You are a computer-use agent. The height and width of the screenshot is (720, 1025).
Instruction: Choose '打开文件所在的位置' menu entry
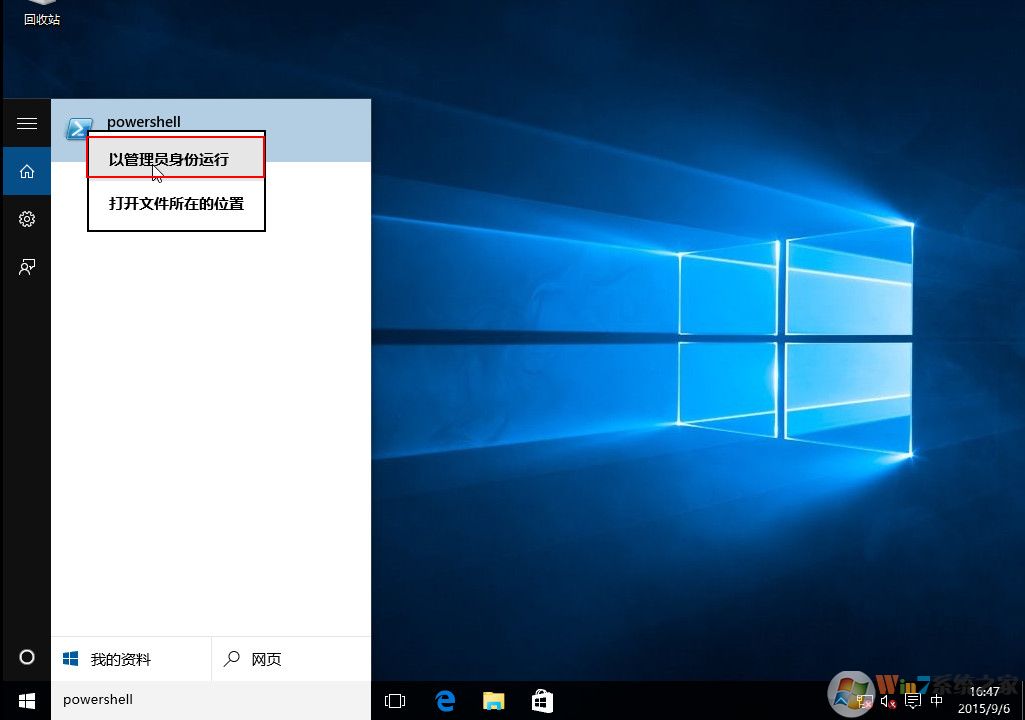[176, 204]
